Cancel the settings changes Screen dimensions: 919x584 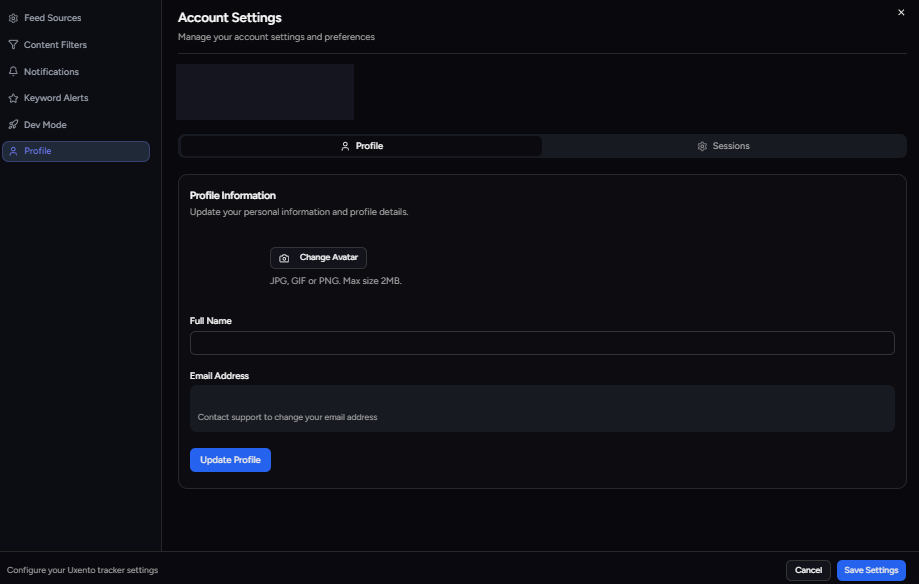point(807,570)
